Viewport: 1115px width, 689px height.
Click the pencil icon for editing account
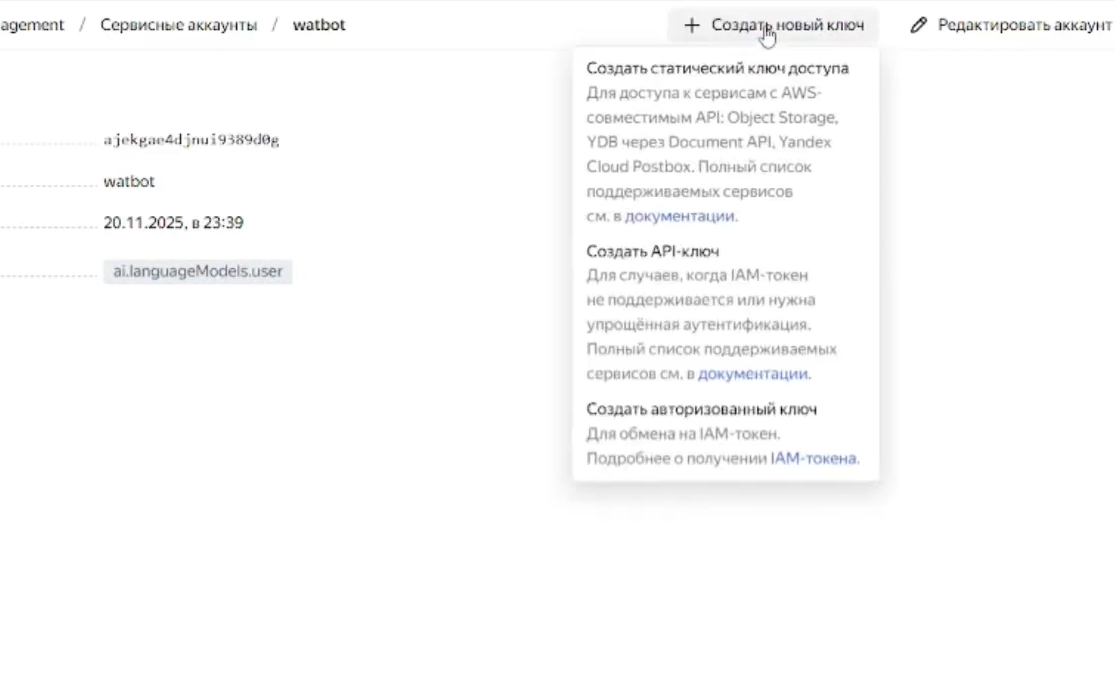pyautogui.click(x=918, y=25)
